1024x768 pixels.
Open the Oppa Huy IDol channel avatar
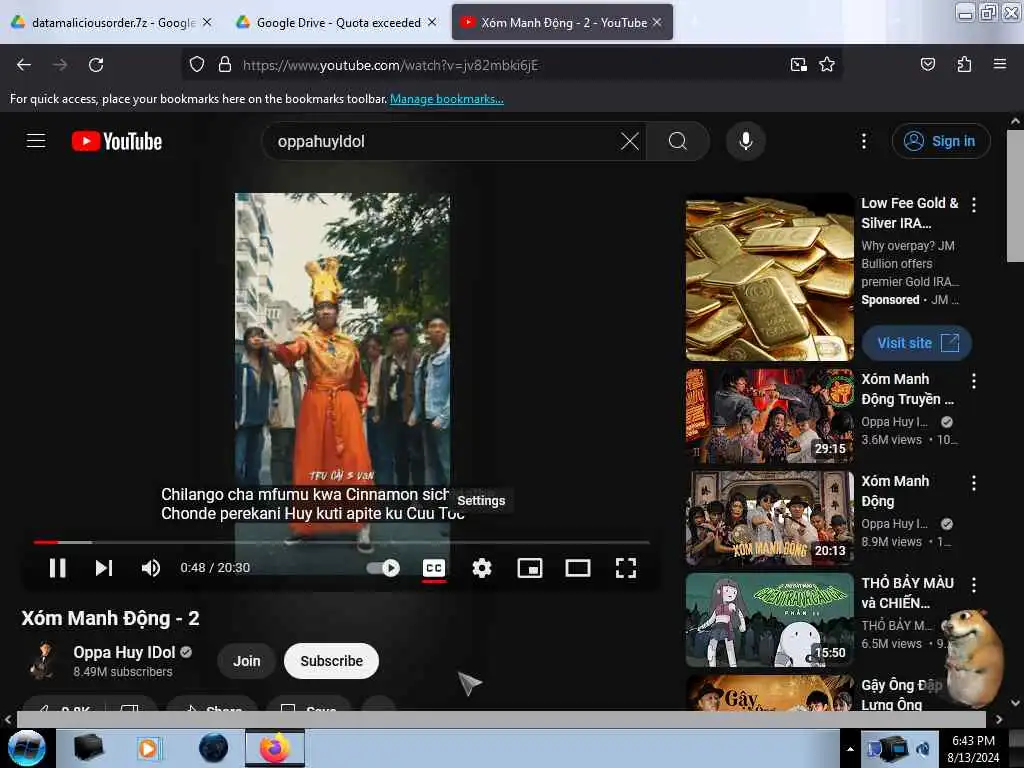44,660
